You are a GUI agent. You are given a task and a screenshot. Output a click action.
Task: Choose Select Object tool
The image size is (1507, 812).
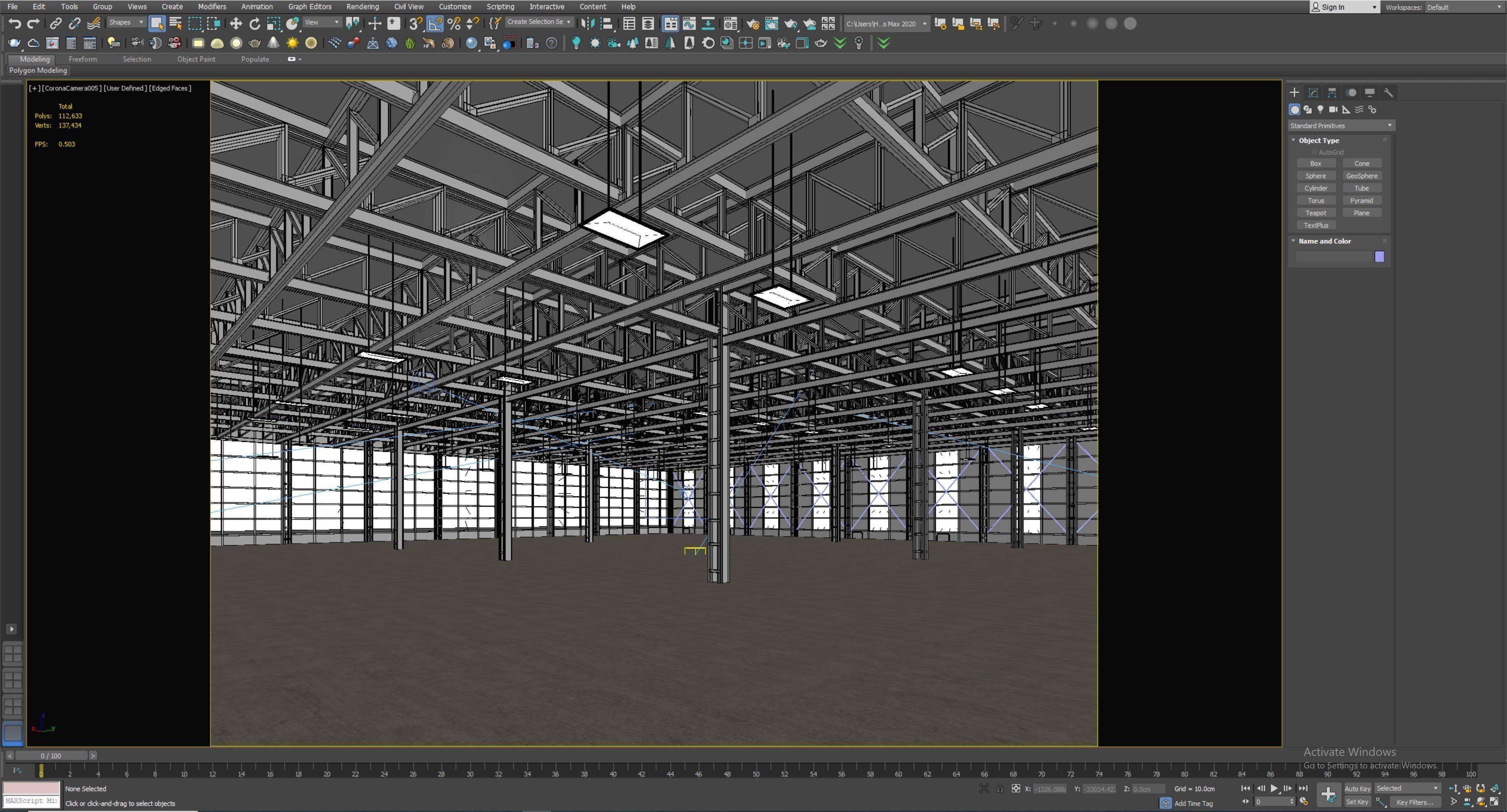click(157, 24)
